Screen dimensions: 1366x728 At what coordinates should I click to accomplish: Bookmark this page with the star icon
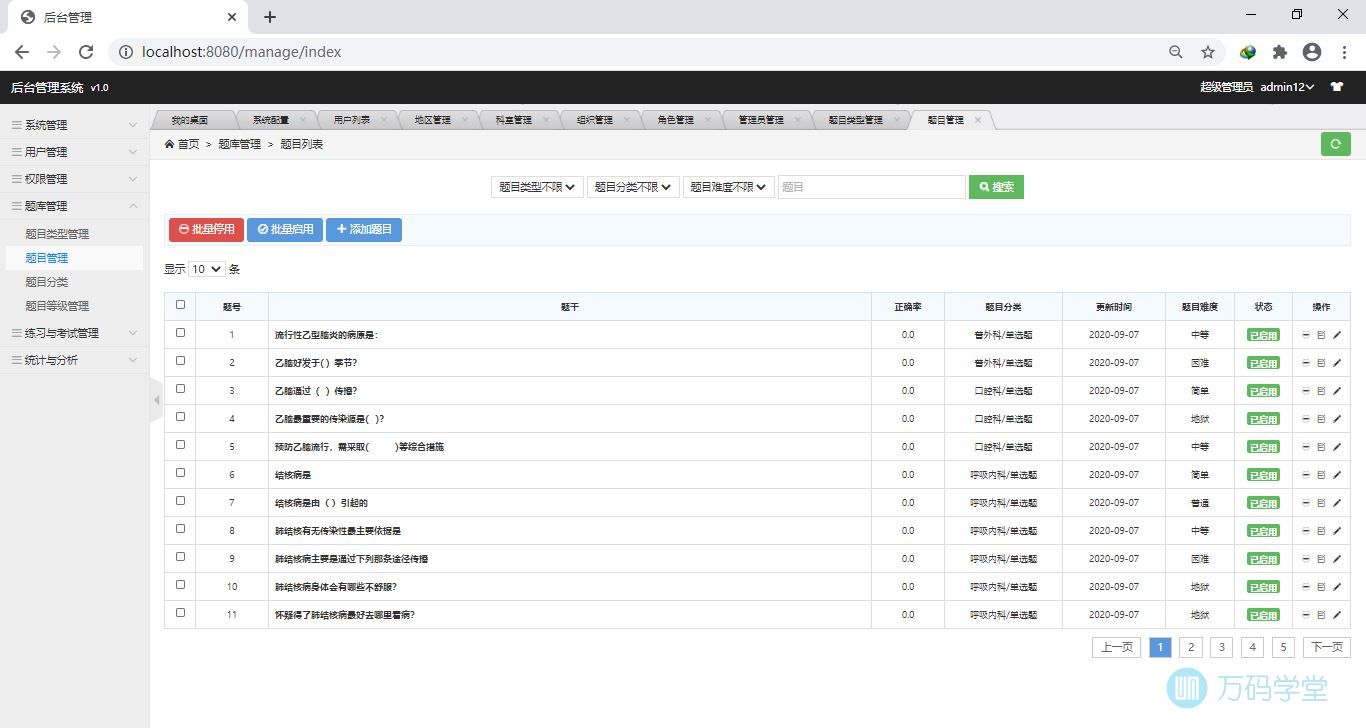1208,52
